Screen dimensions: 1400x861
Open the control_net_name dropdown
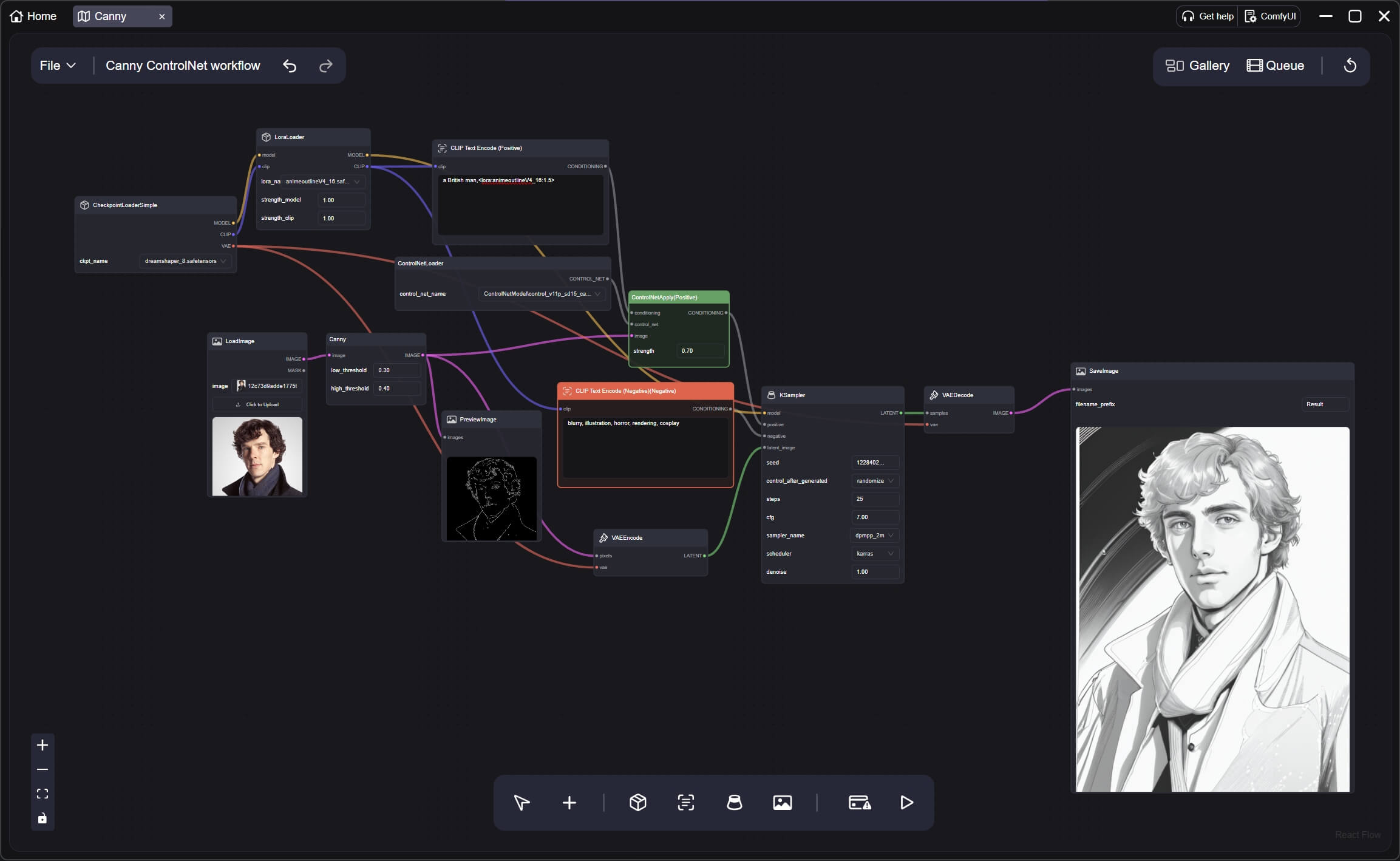[x=542, y=294]
